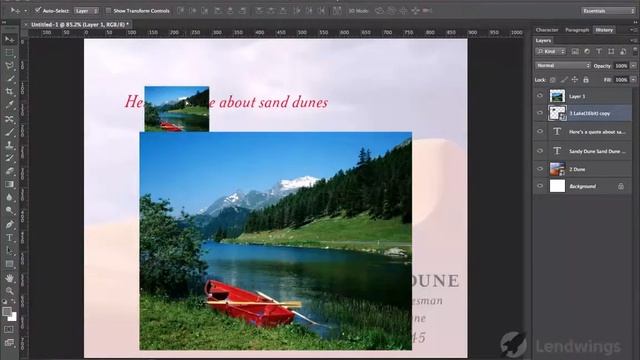This screenshot has height=360, width=640.
Task: Click the Quick Mask mode icon
Action: [x=9, y=329]
